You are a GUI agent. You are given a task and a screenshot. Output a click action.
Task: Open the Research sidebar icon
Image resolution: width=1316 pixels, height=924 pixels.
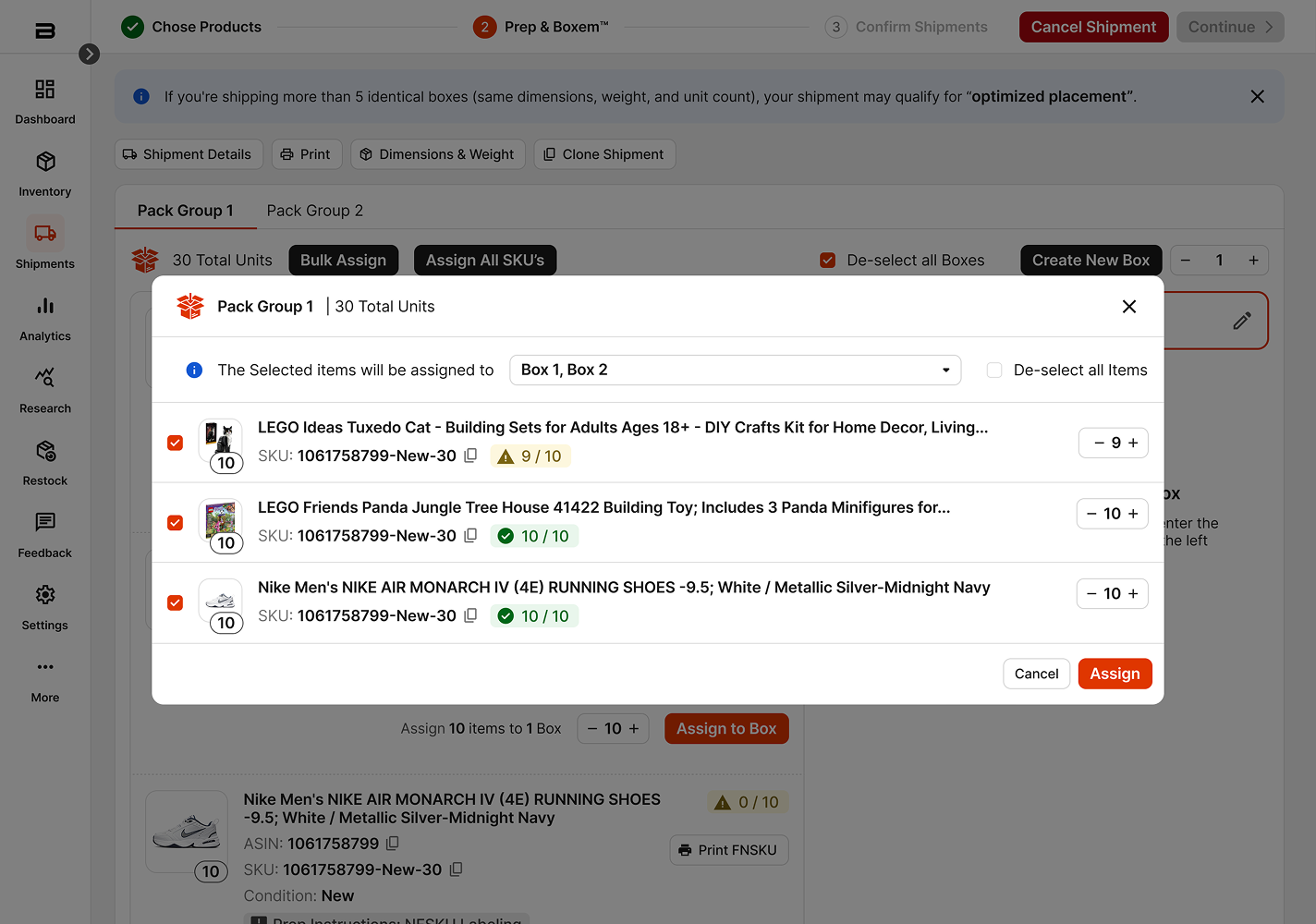coord(45,378)
